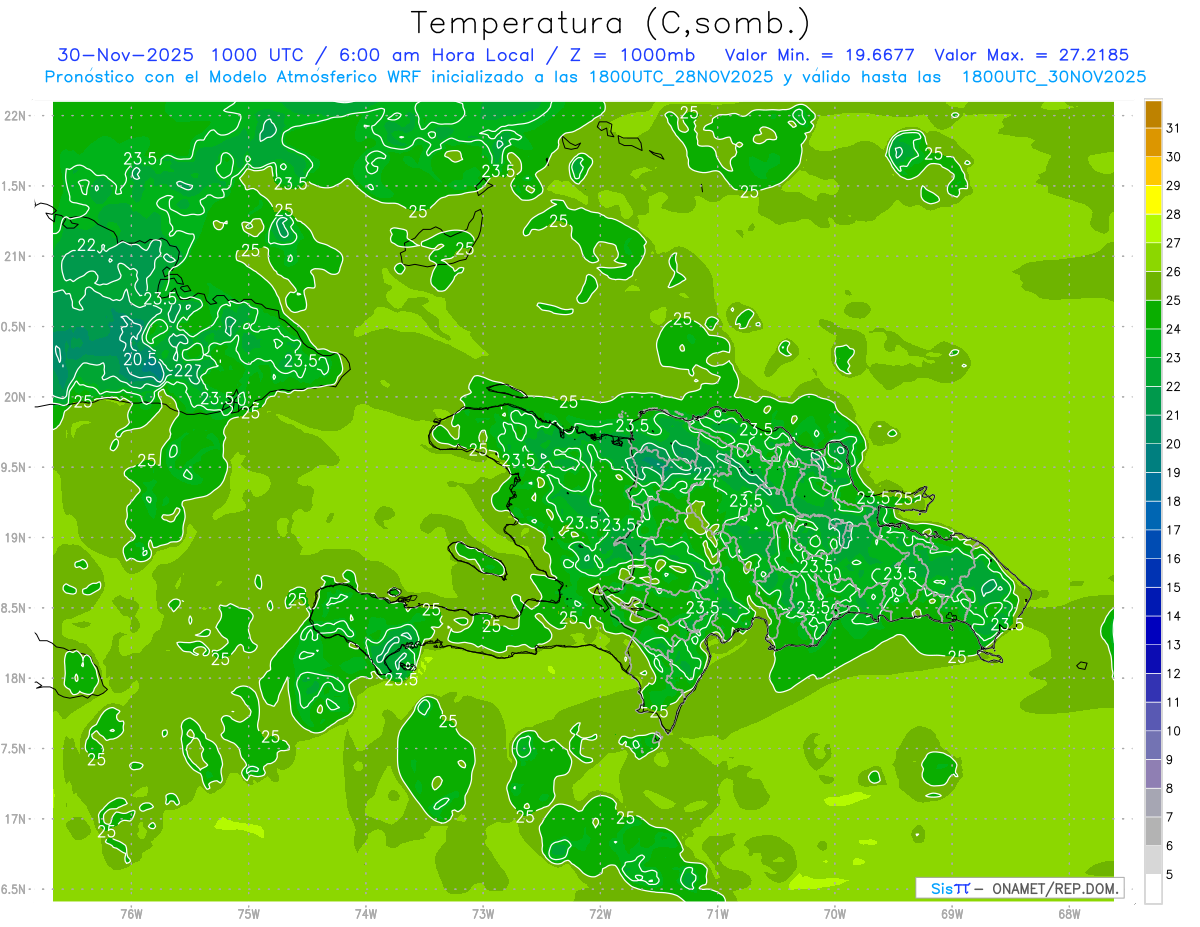Click the "20.5" contour label over Cuba
The width and height of the screenshot is (1200, 927).
coord(140,359)
